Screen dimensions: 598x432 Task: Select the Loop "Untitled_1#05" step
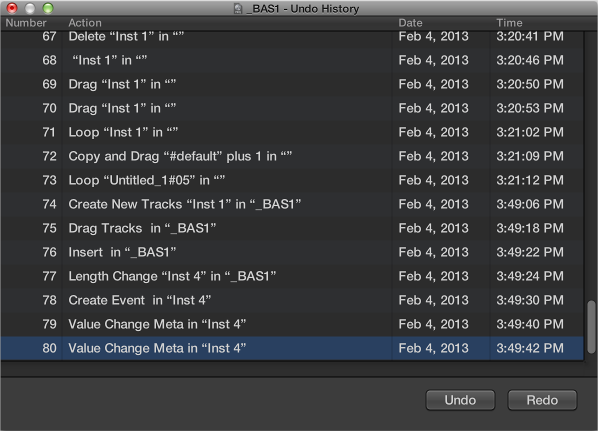click(292, 180)
